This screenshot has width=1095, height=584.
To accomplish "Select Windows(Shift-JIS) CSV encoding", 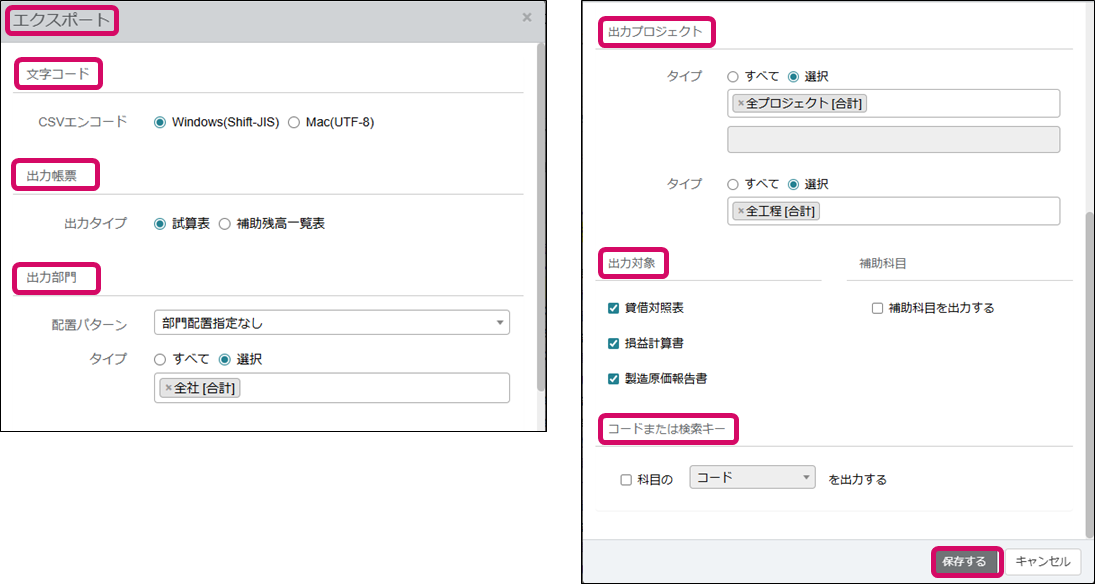I will click(x=160, y=122).
